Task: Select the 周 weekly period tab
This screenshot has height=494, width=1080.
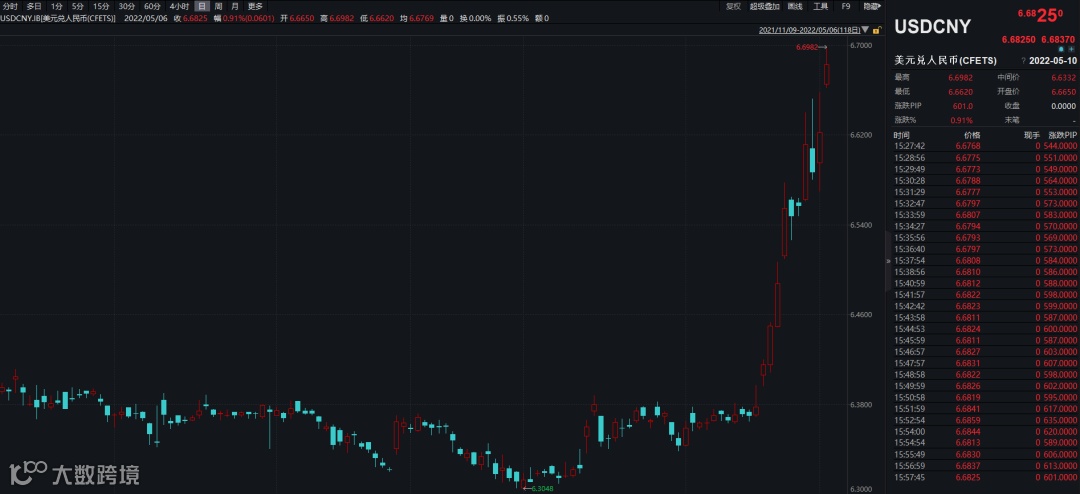Action: (218, 6)
